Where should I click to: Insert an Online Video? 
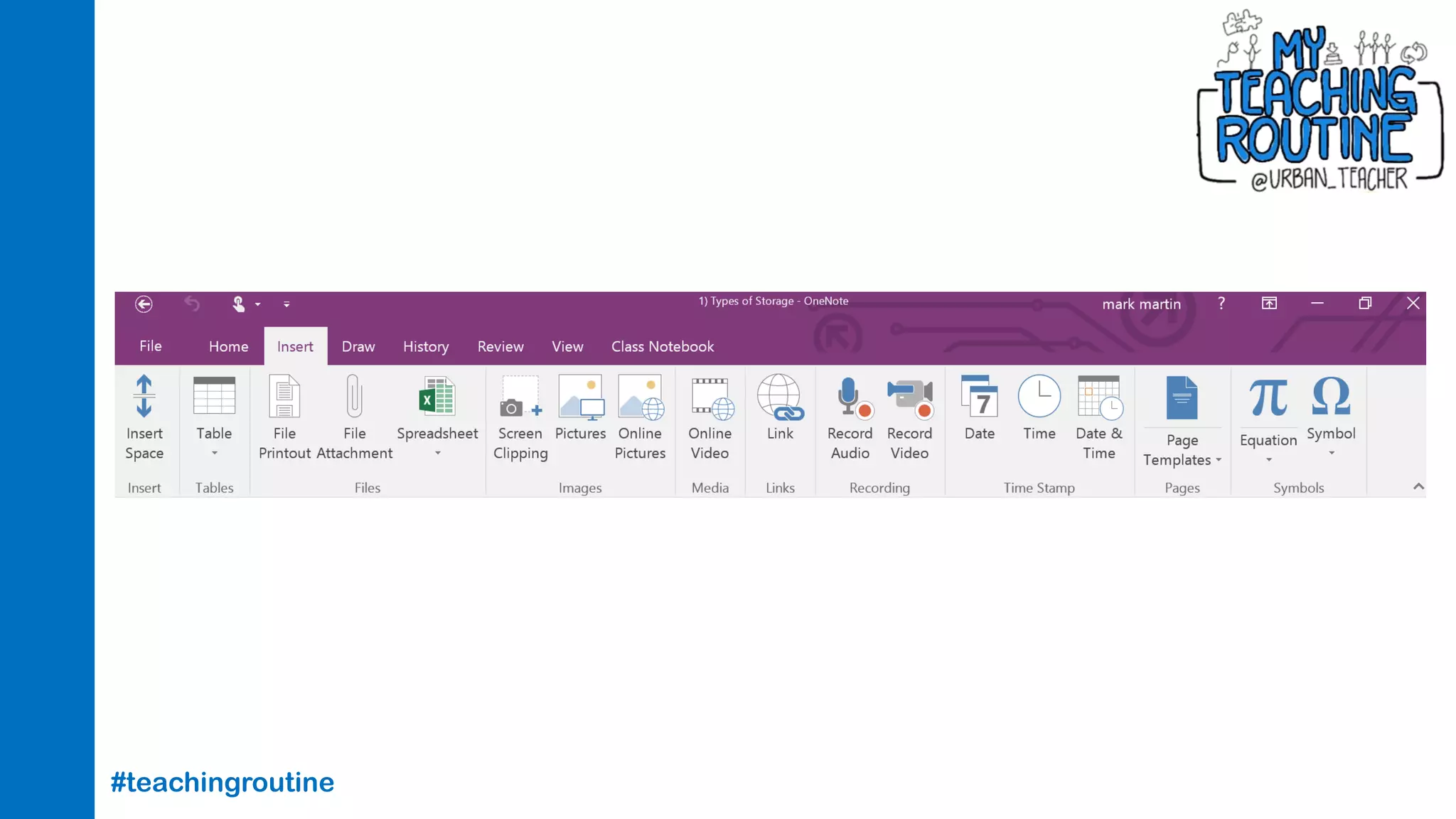710,397
